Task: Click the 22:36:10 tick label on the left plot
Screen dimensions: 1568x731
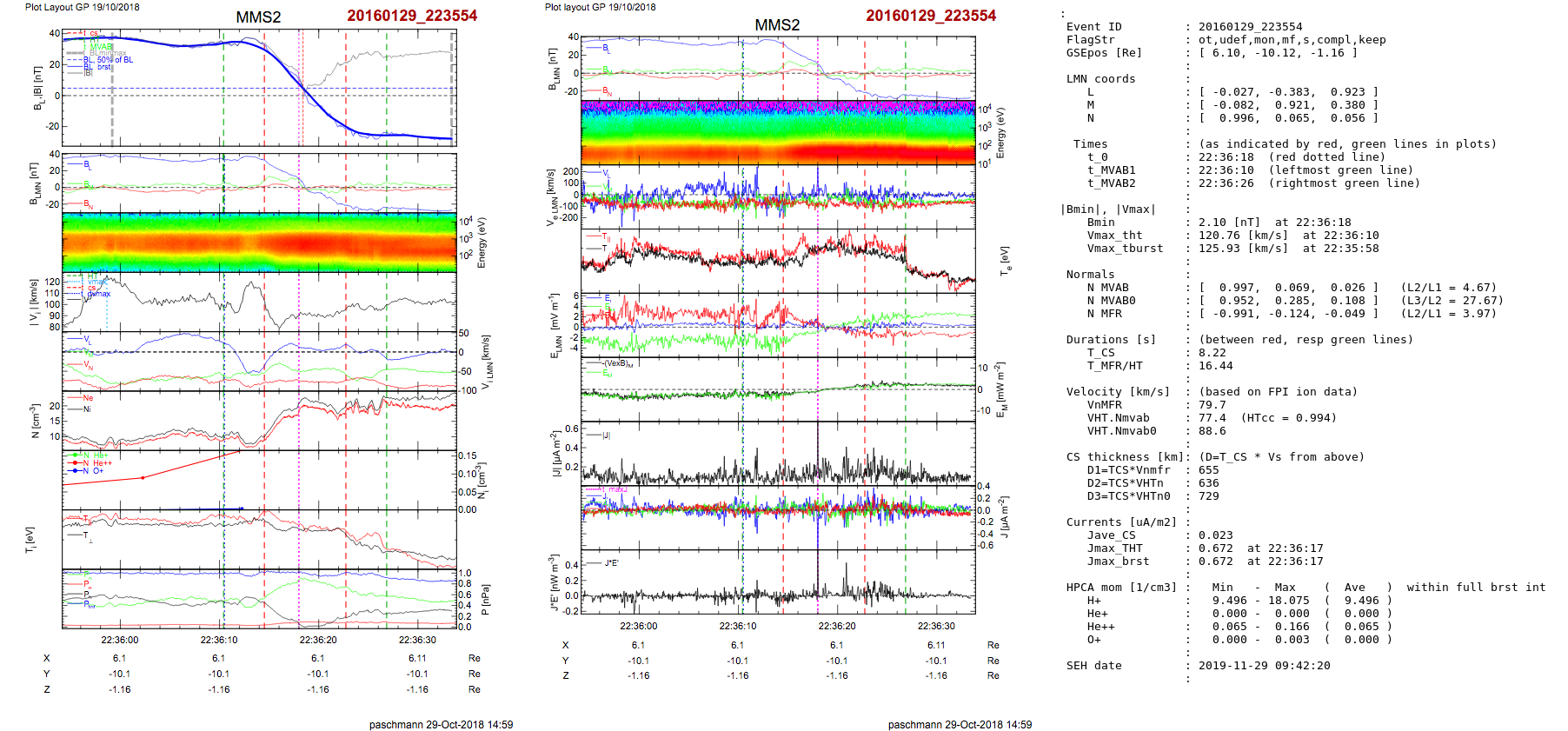Action: [x=219, y=640]
